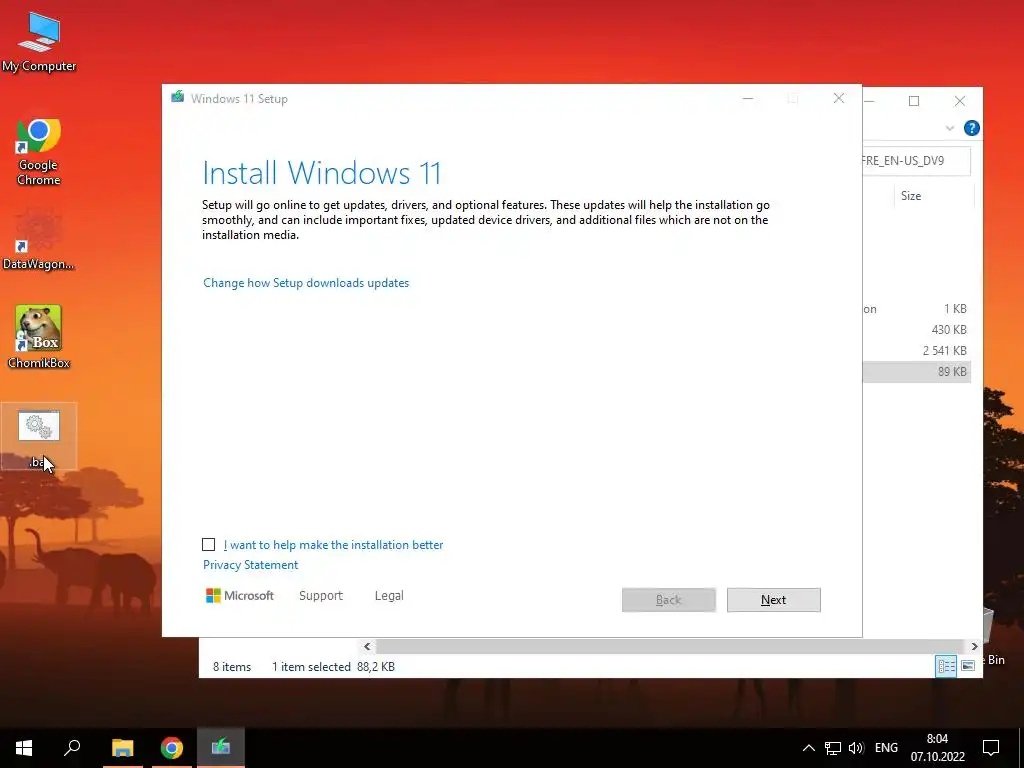This screenshot has height=768, width=1024.
Task: Sort by Size column in Explorer
Action: point(933,196)
